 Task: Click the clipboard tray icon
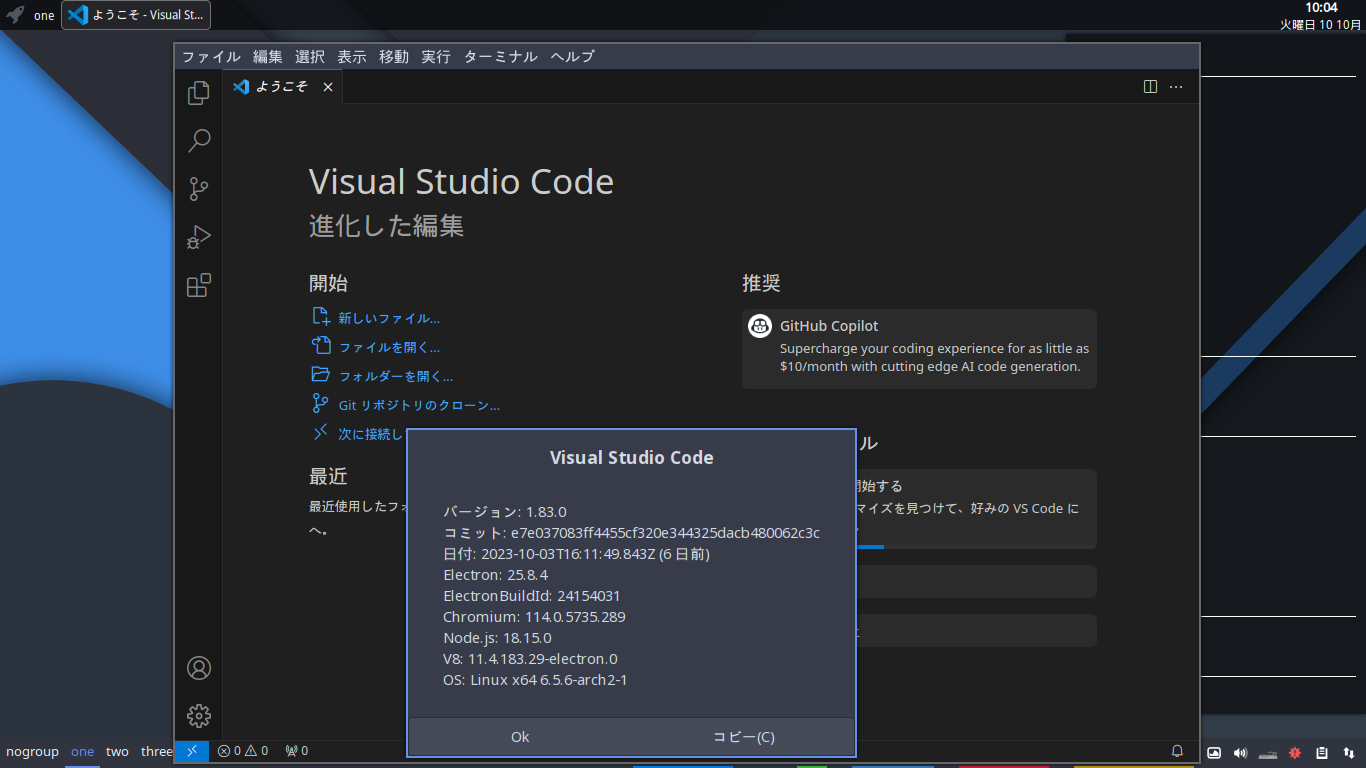[1322, 752]
